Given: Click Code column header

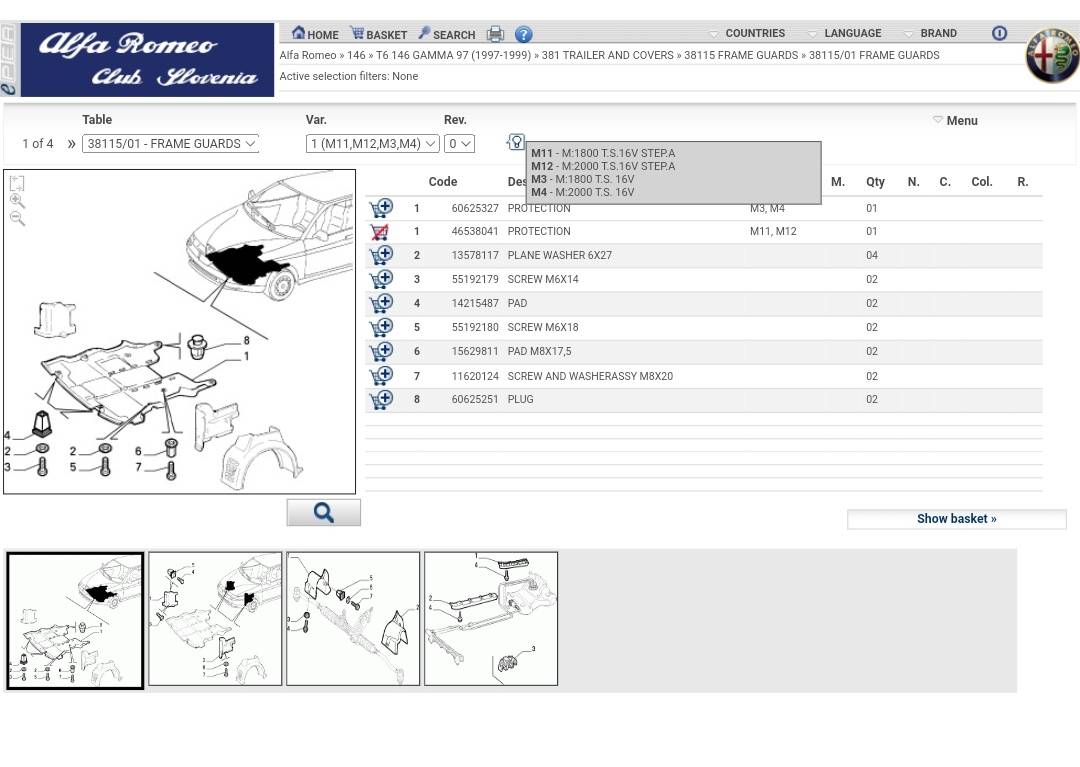Looking at the screenshot, I should click(443, 182).
